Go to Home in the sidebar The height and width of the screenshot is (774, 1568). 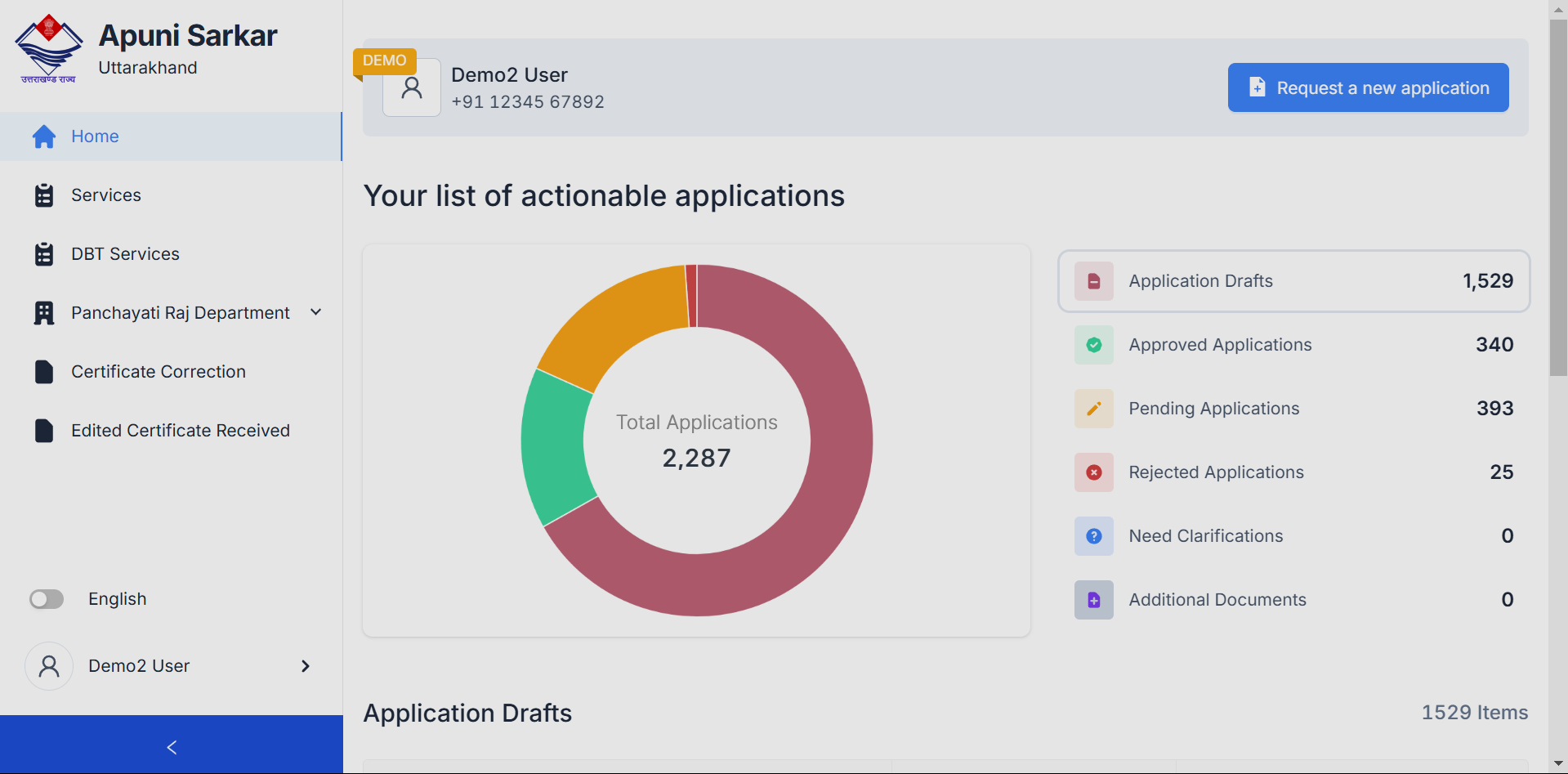click(x=171, y=136)
